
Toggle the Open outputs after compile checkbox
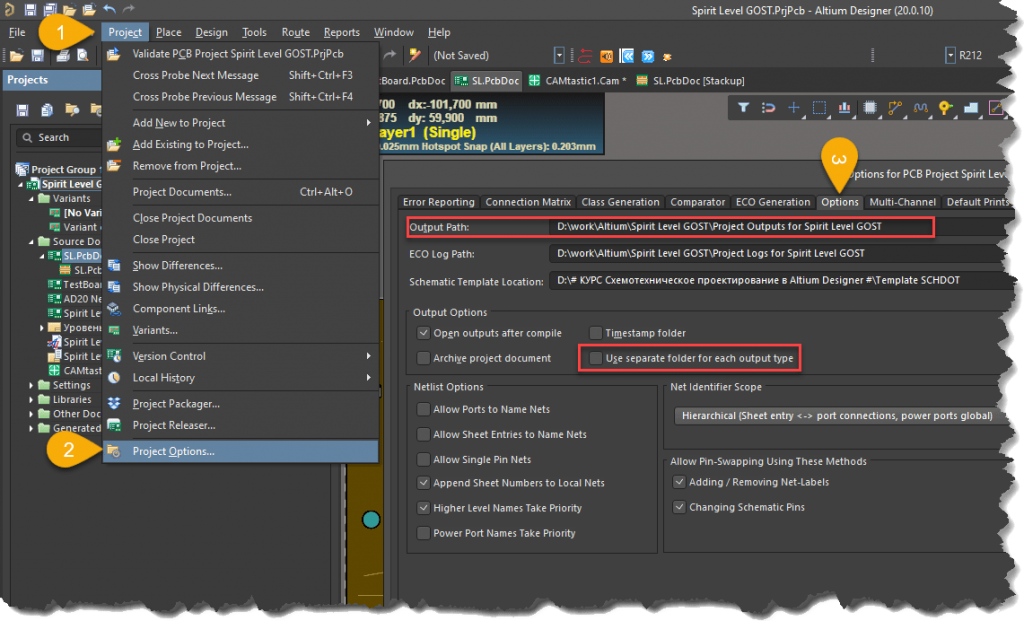pyautogui.click(x=424, y=333)
